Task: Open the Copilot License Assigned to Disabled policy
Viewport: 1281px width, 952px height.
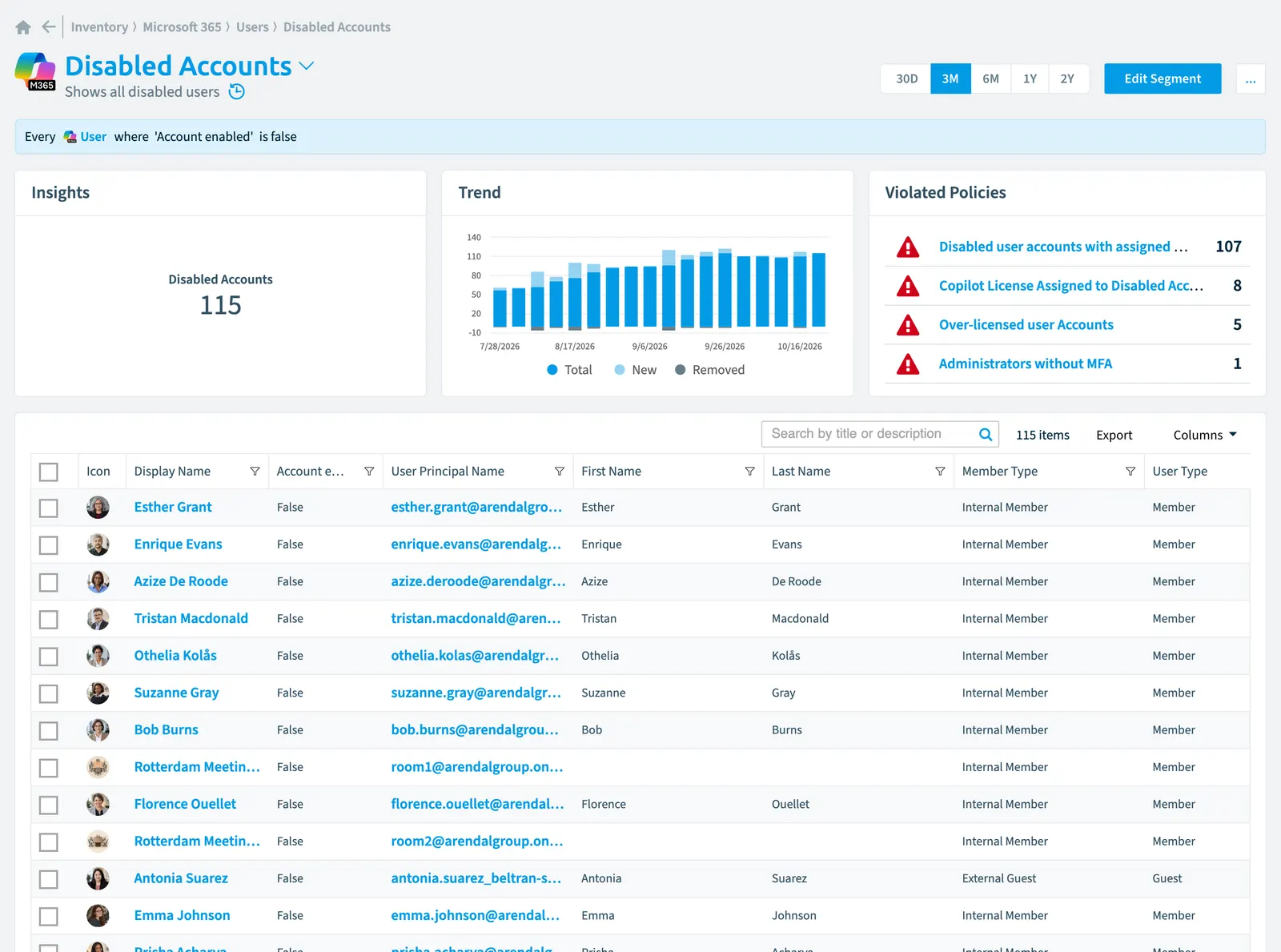Action: pyautogui.click(x=1071, y=286)
